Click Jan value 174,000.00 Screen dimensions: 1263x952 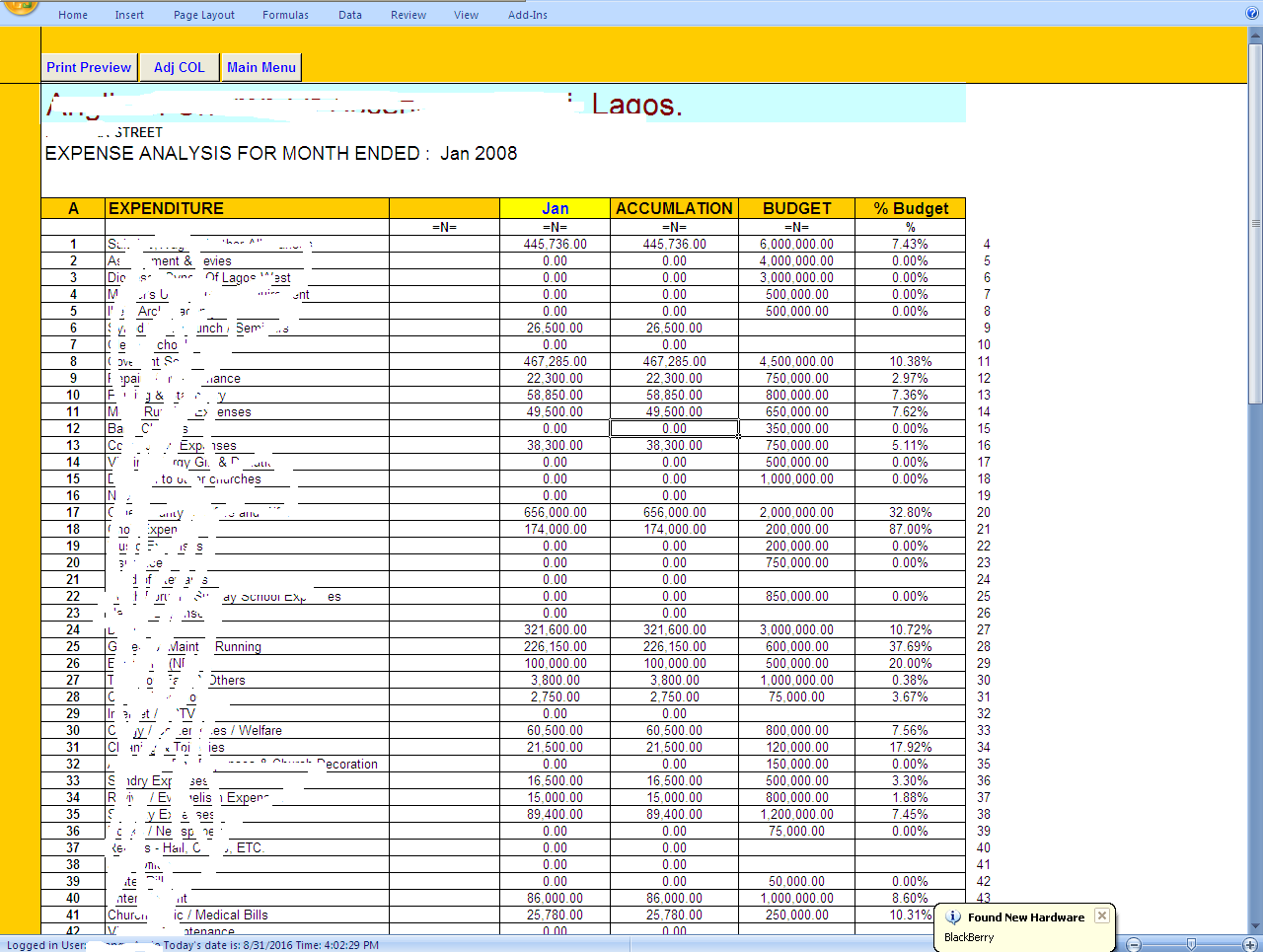[x=556, y=529]
